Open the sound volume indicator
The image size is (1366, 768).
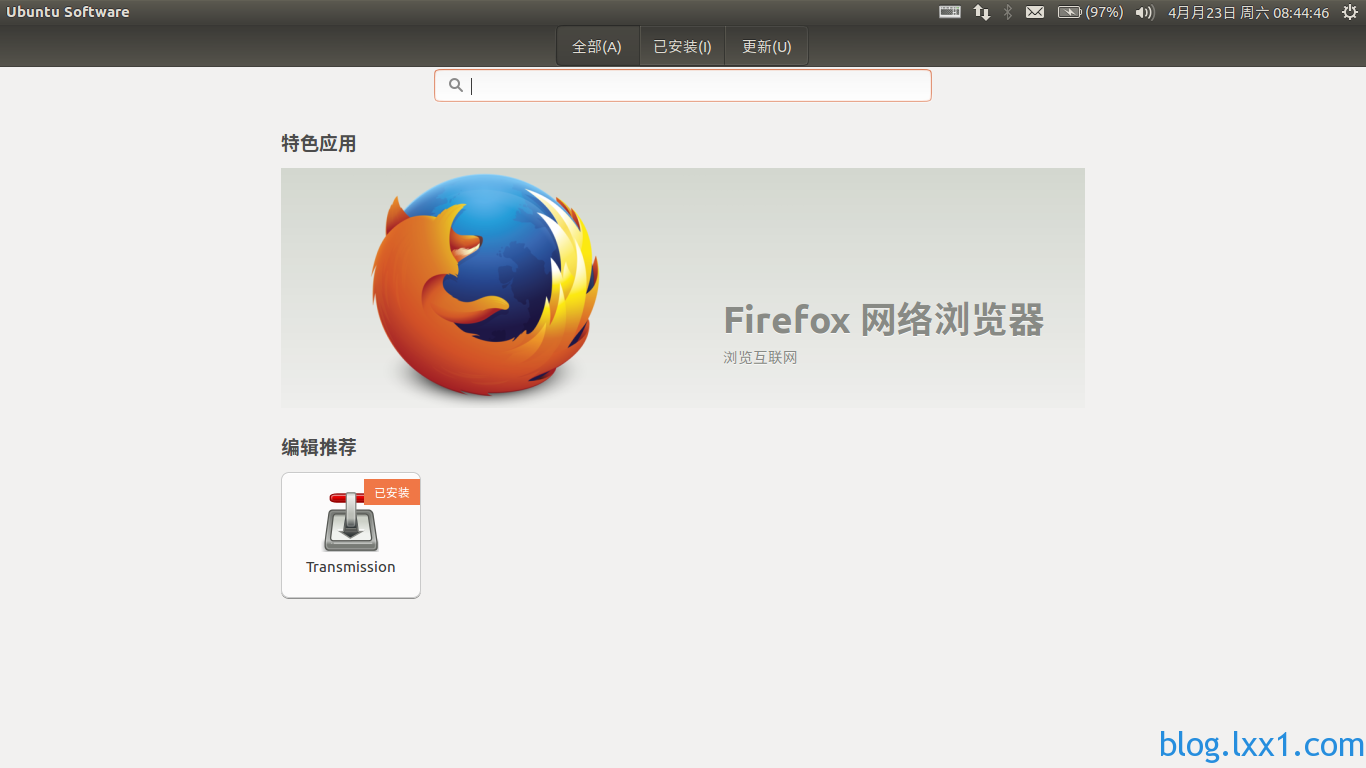1145,12
